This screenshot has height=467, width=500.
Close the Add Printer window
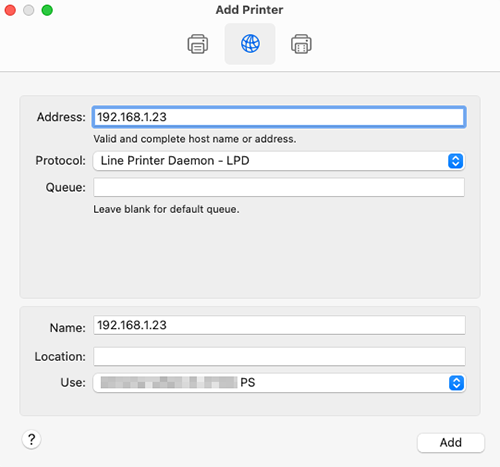pos(10,10)
